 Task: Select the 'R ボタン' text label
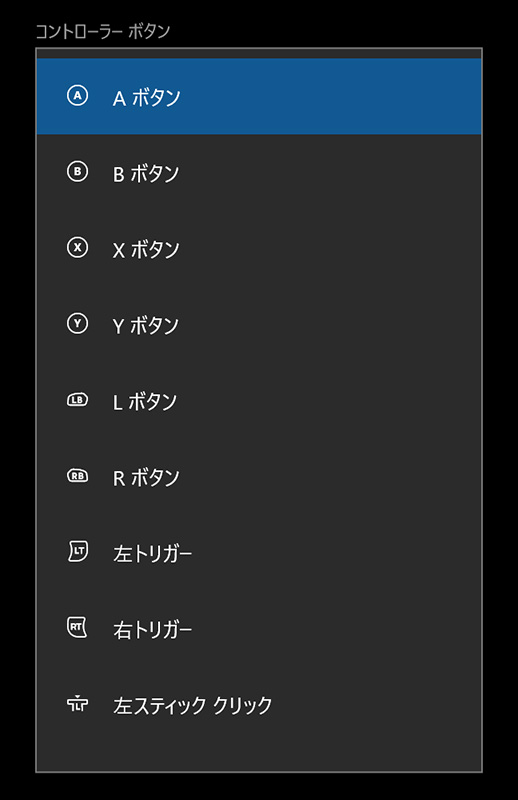click(x=146, y=478)
